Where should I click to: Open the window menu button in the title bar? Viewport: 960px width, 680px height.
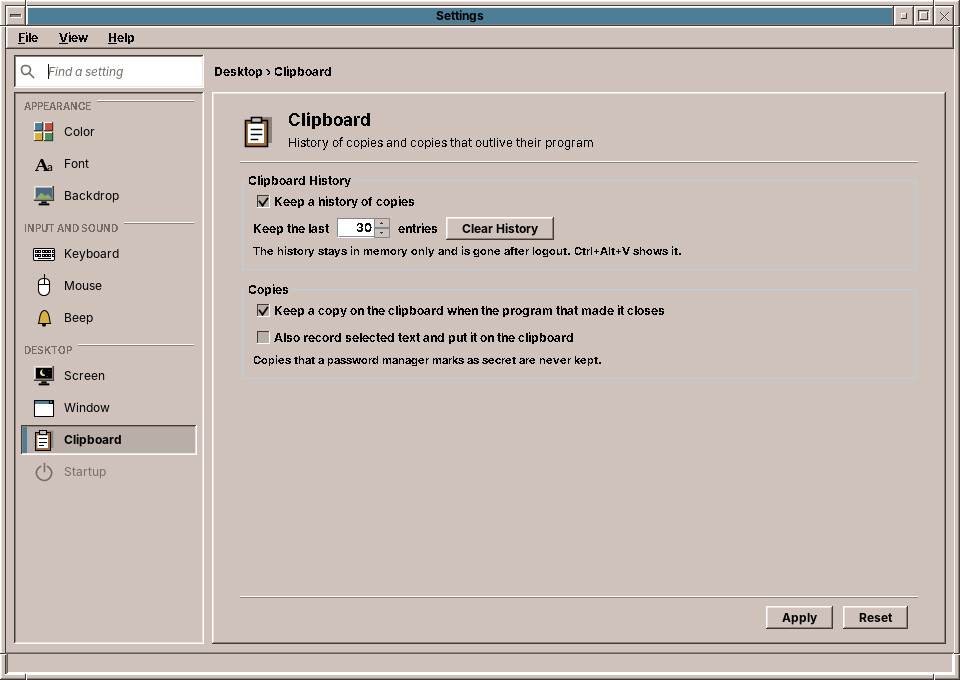click(16, 16)
